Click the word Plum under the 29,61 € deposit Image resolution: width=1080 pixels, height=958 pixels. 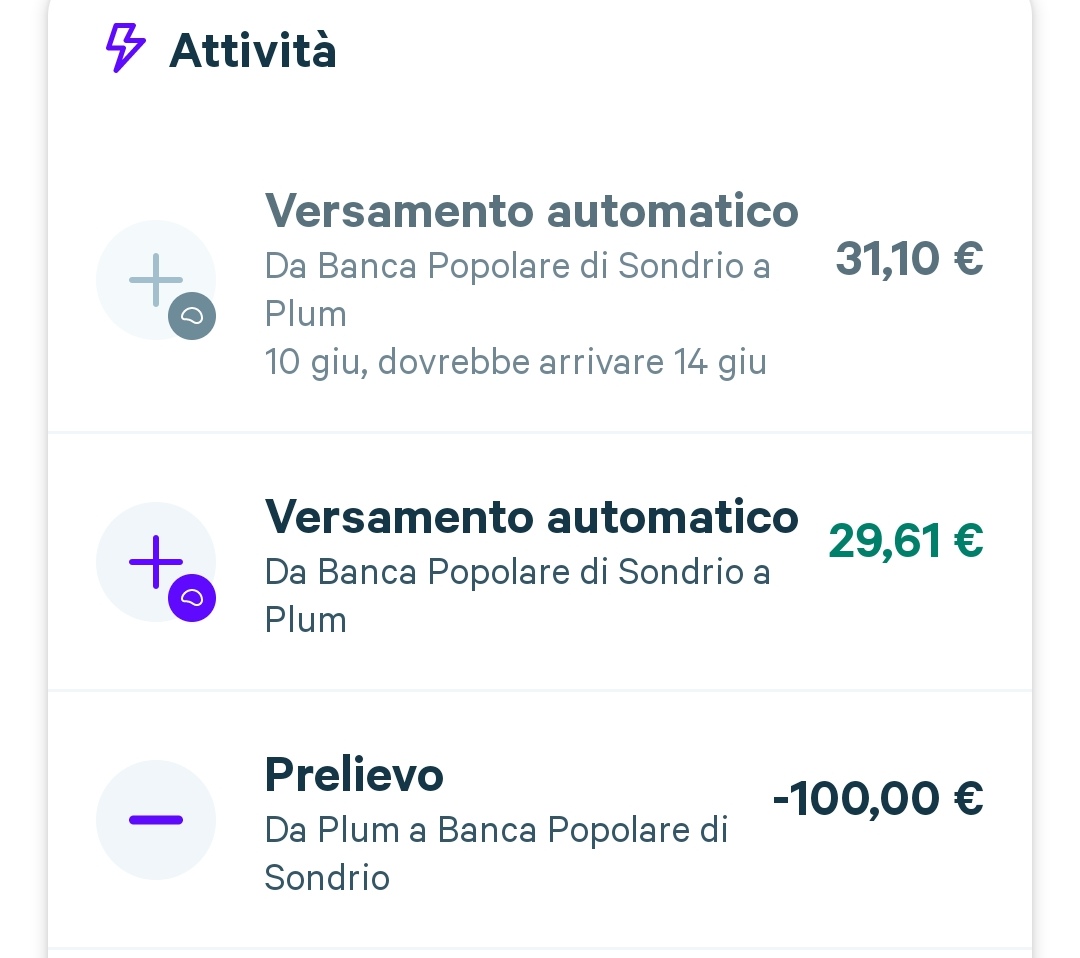tap(306, 621)
